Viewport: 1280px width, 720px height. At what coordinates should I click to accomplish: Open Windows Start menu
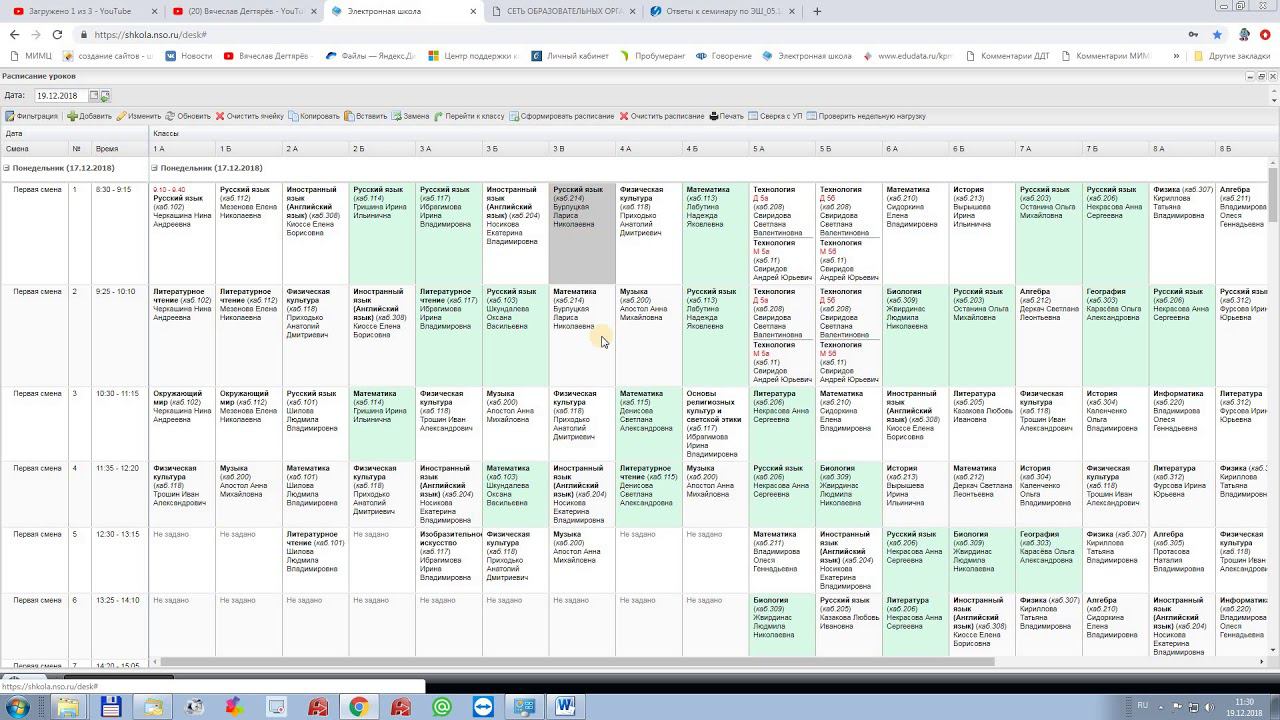point(18,707)
